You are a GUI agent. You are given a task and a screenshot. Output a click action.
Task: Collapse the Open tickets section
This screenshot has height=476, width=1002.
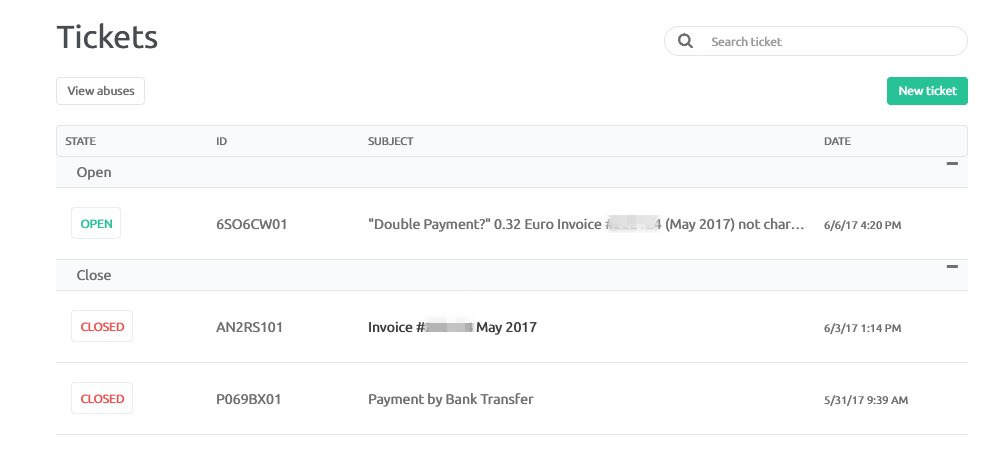pyautogui.click(x=952, y=164)
